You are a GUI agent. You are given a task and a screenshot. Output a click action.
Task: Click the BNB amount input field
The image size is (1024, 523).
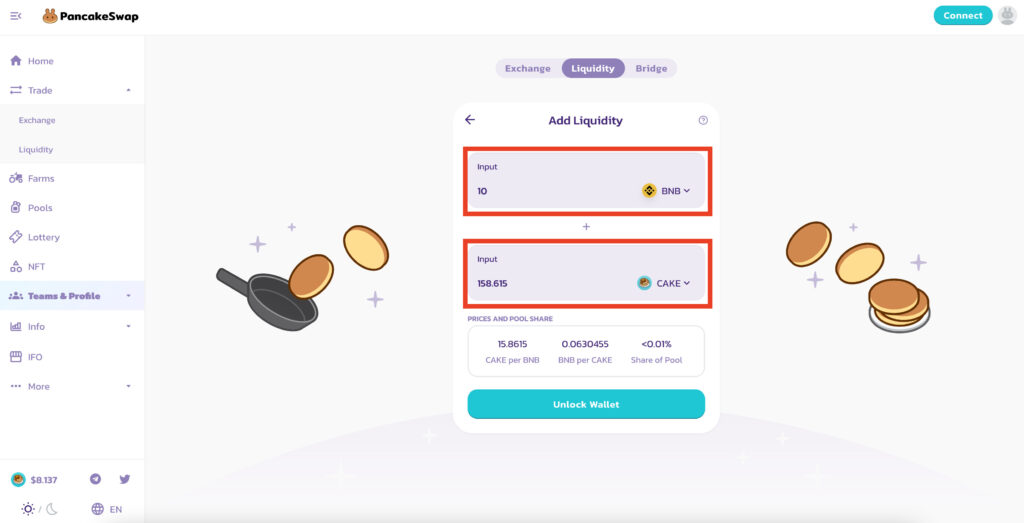click(555, 191)
